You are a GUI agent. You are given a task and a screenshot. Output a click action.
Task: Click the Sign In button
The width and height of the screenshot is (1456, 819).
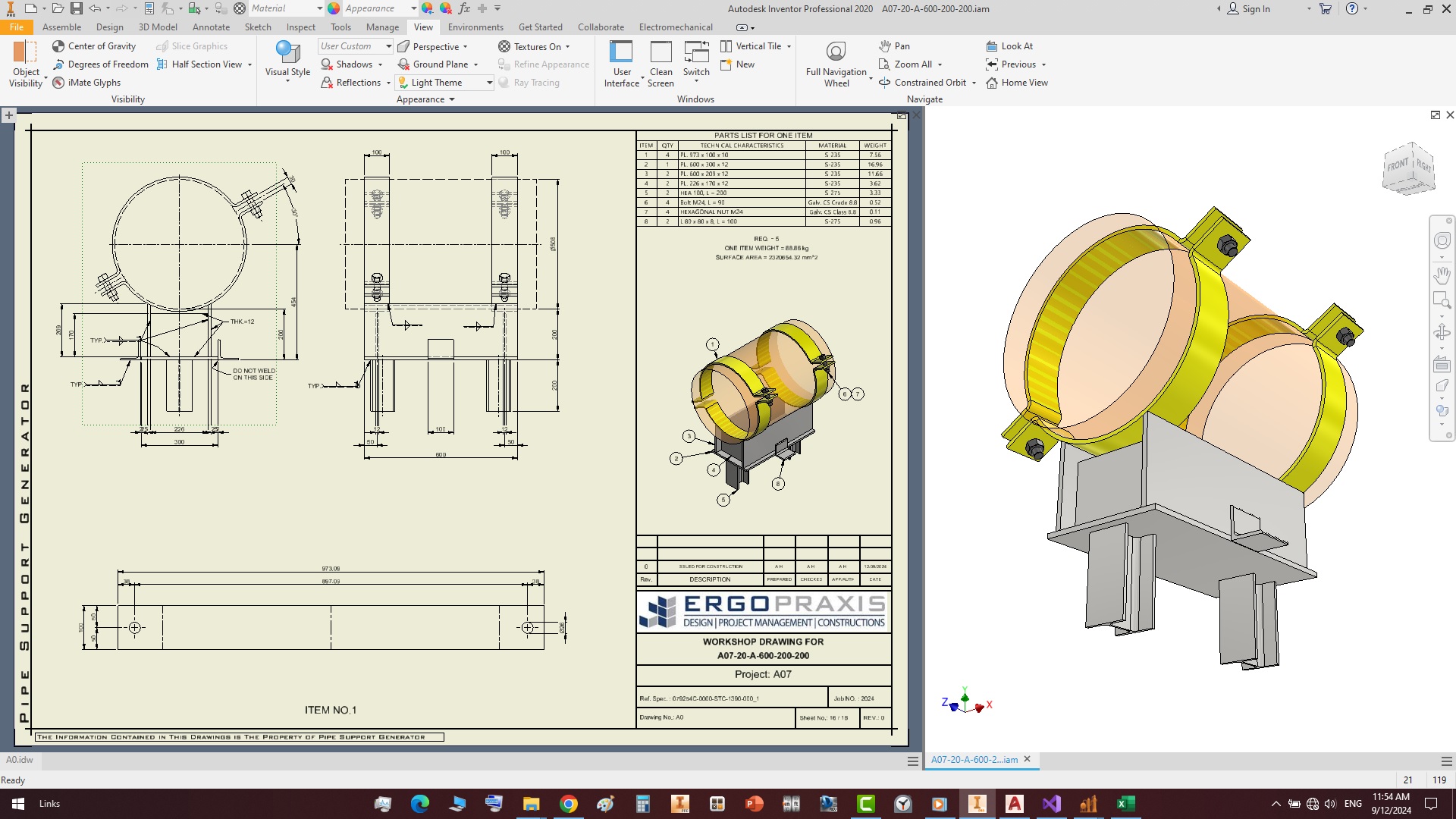(1248, 9)
